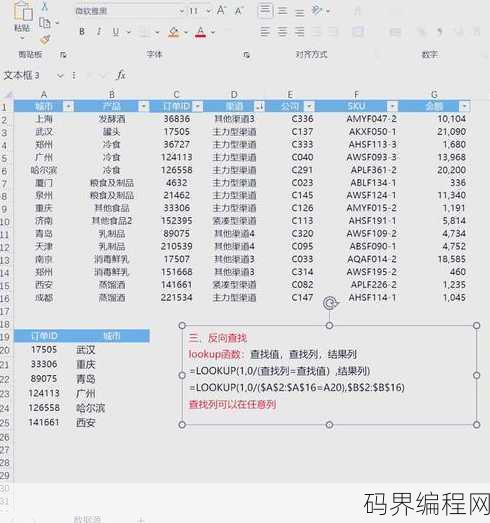The image size is (490, 523).
Task: Select the Format Painter brush
Action: click(x=45, y=40)
